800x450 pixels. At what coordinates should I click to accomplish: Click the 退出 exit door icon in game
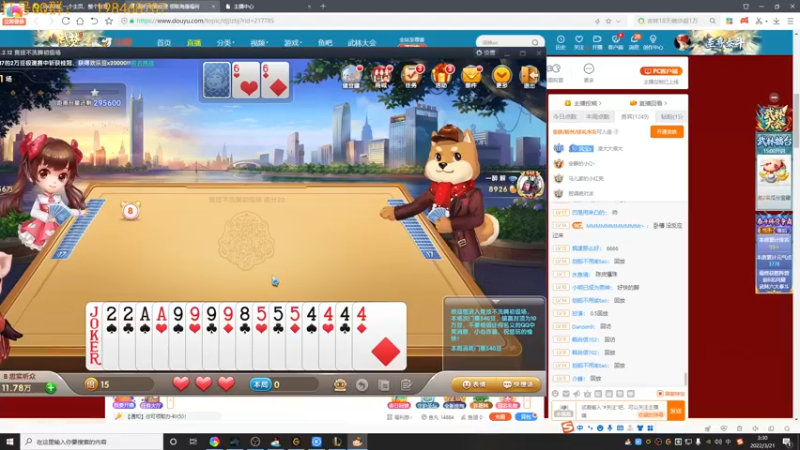pyautogui.click(x=530, y=76)
